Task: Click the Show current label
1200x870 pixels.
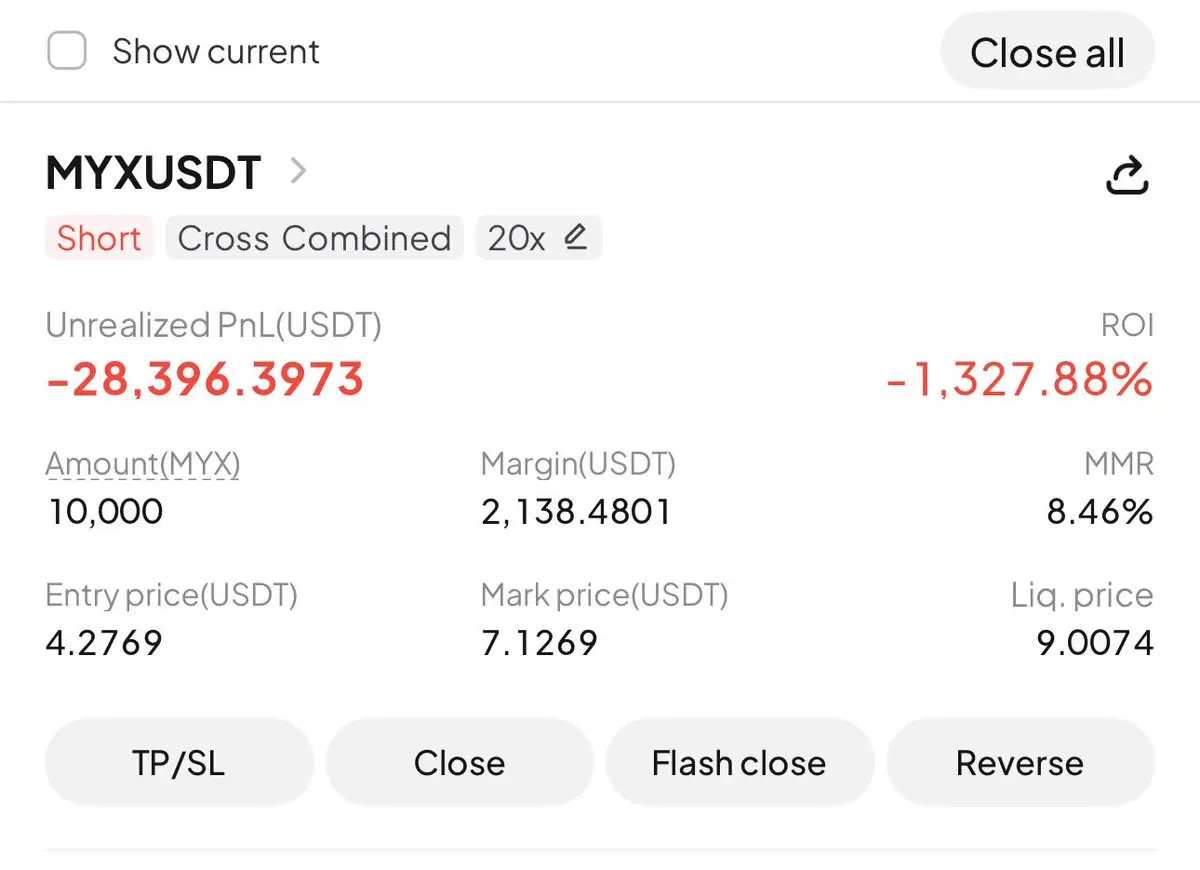Action: (216, 51)
